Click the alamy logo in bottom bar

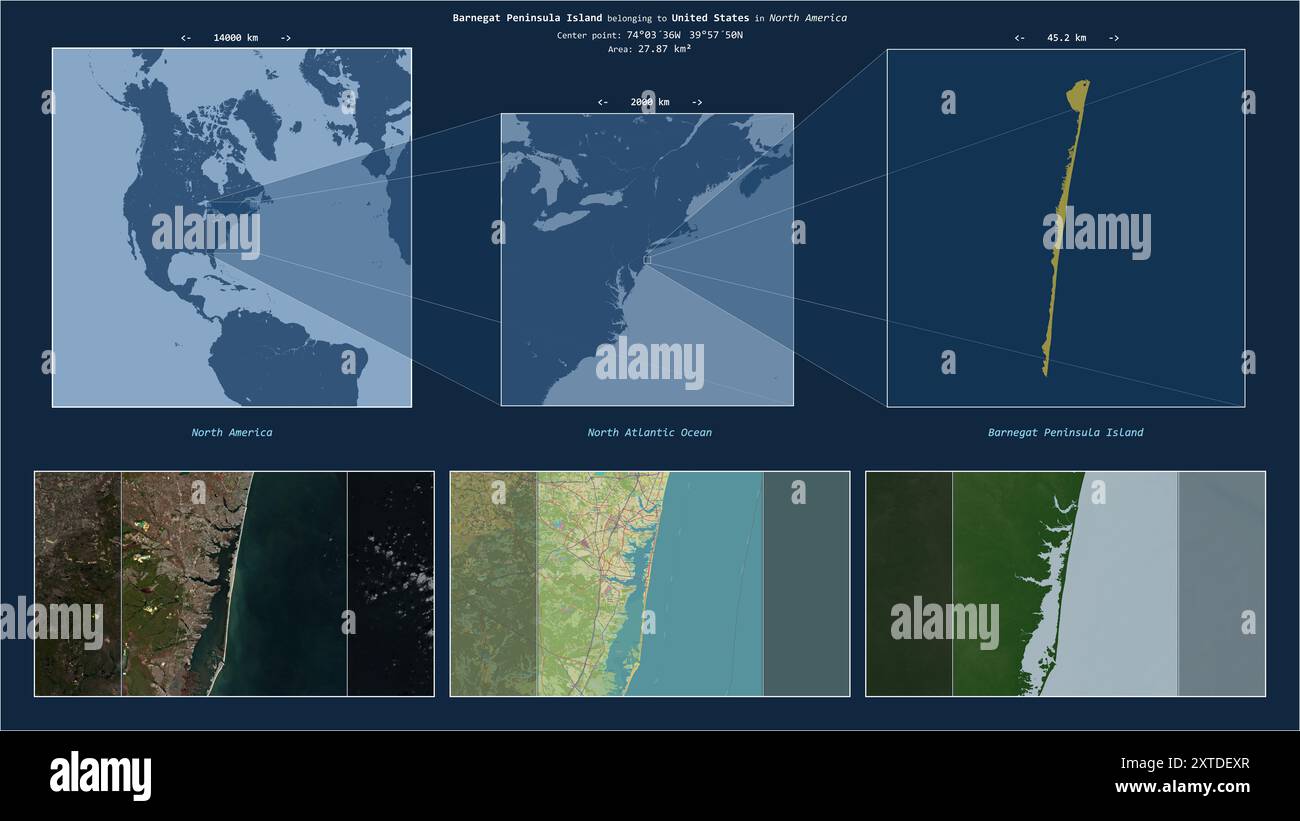[100, 776]
